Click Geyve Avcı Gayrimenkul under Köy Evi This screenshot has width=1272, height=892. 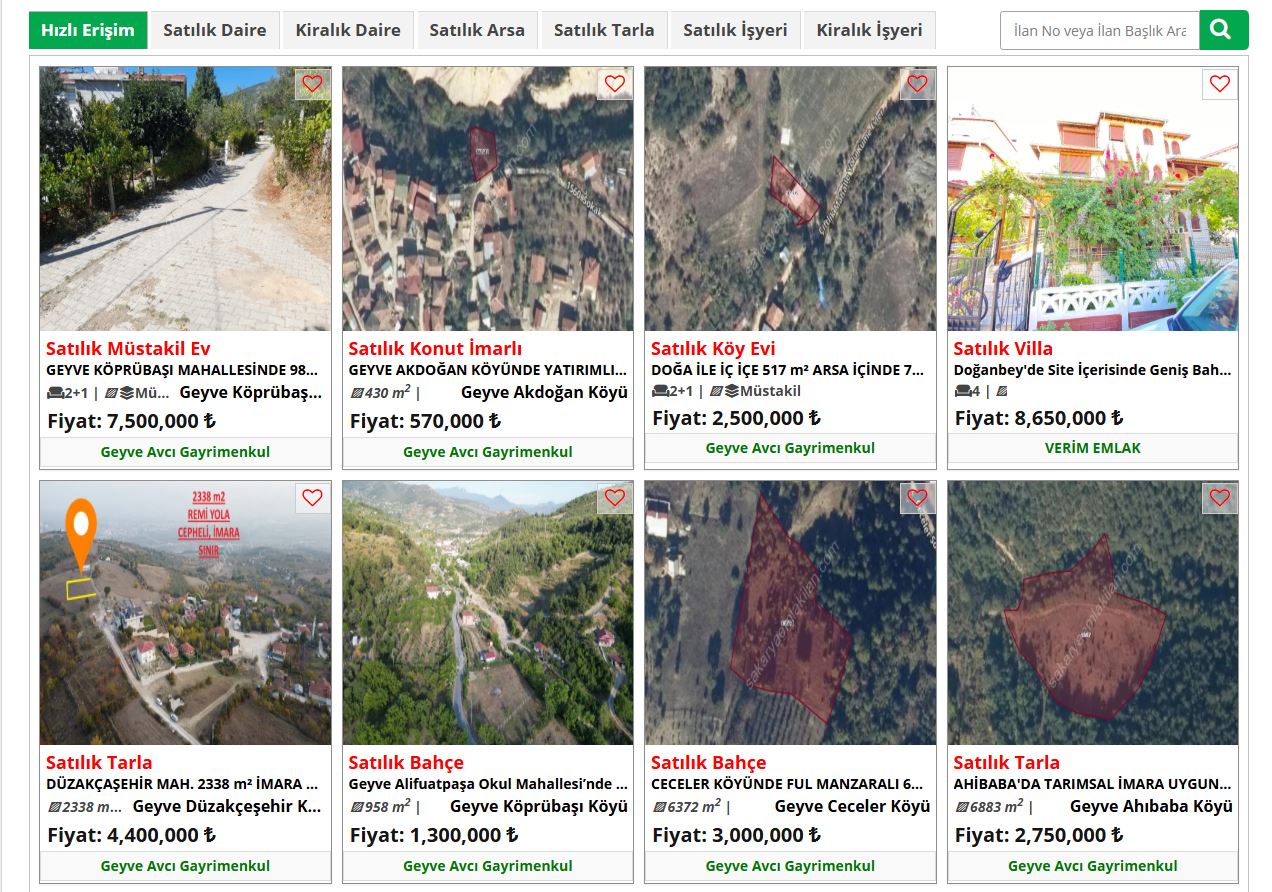[790, 448]
